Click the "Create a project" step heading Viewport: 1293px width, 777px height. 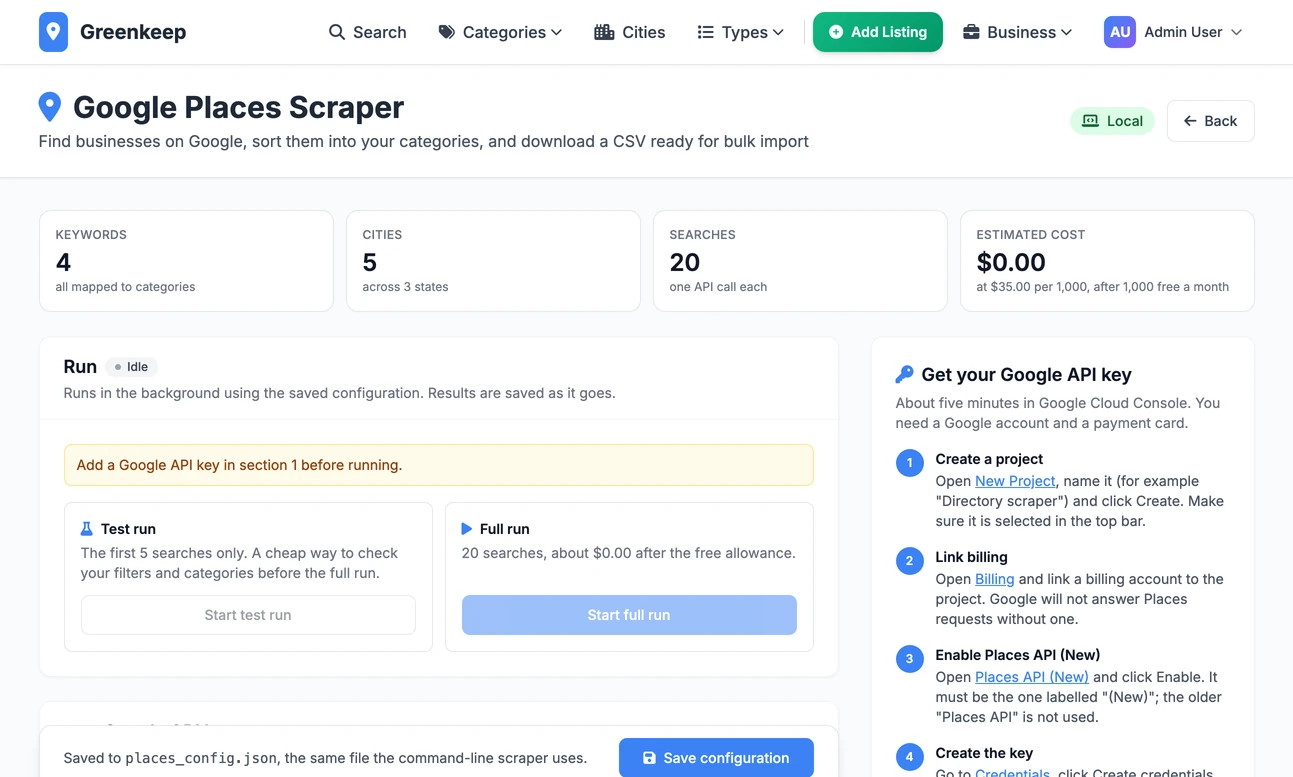989,459
